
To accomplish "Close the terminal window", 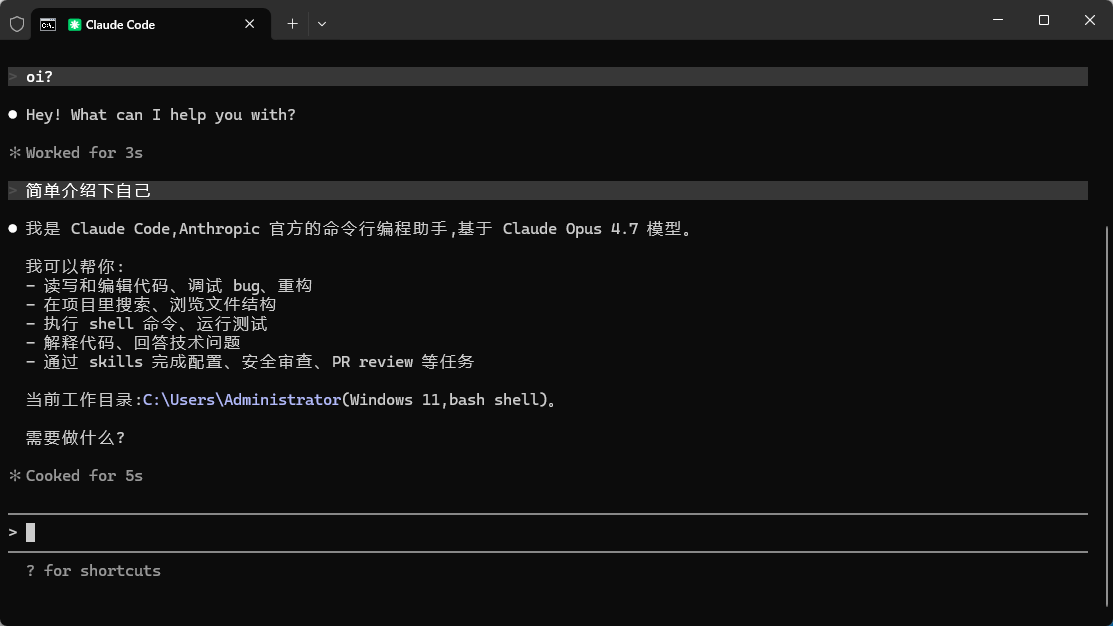I will point(1090,20).
